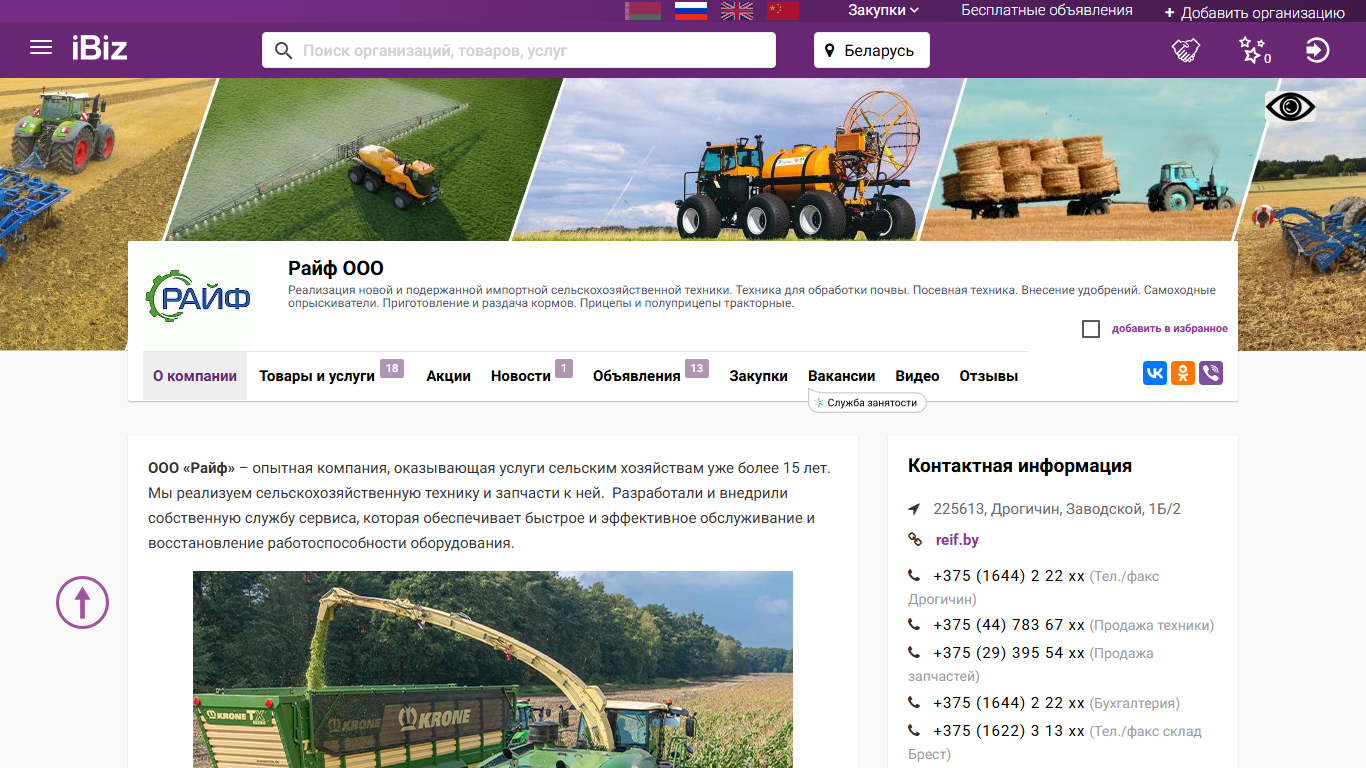Open the Закупки tab in company menu
Screen dimensions: 1366x768
(758, 376)
